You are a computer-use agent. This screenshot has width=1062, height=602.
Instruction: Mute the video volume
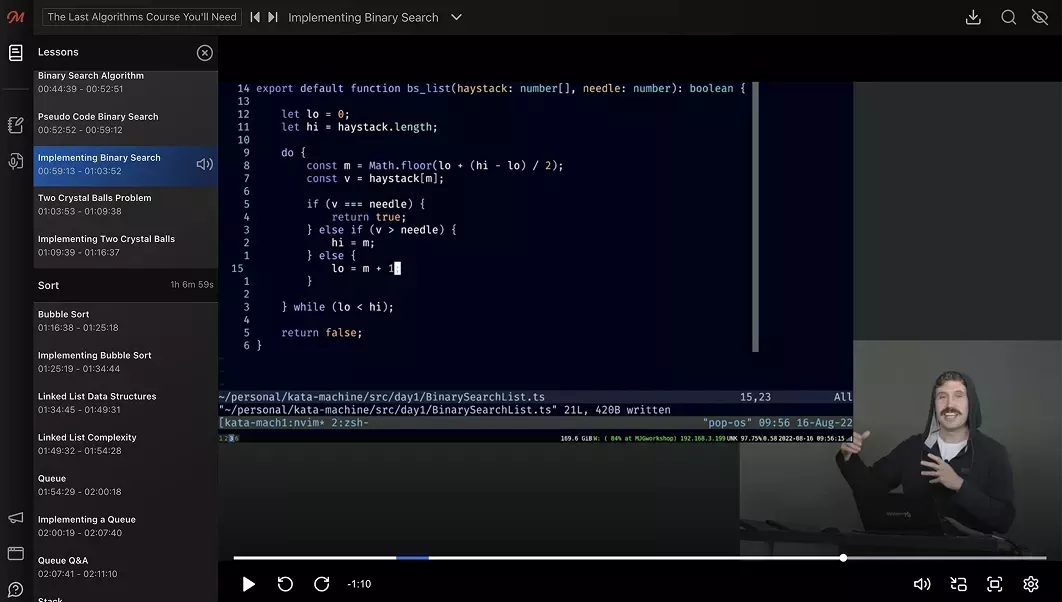921,583
